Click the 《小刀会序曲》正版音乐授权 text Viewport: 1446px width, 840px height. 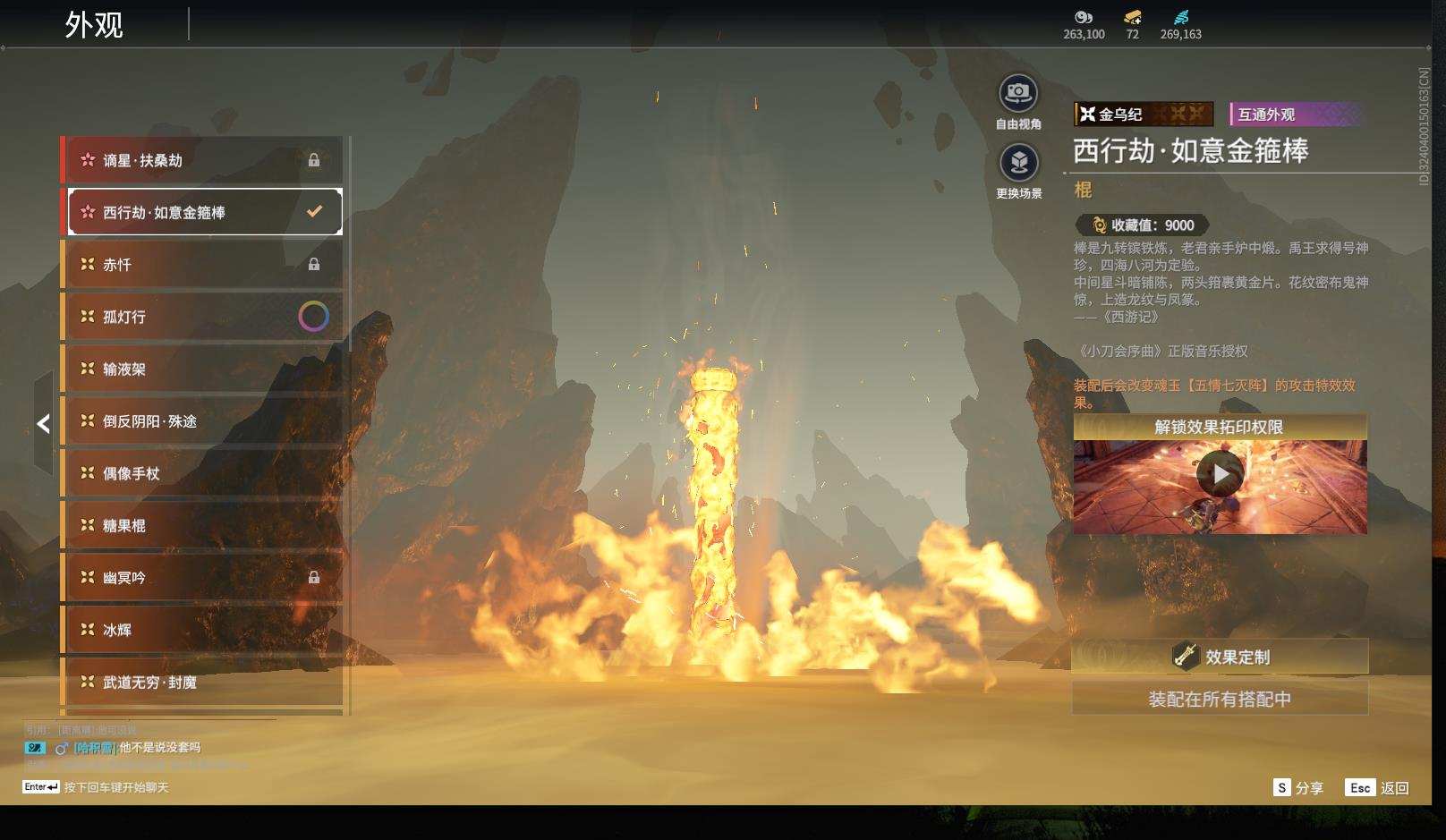[1161, 352]
